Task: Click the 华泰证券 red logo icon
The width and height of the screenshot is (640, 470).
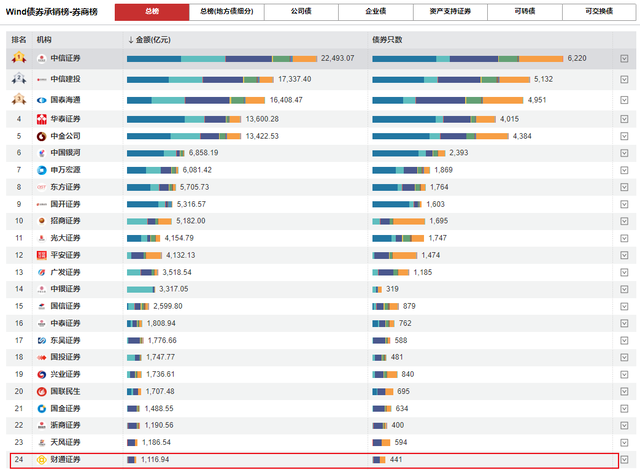Action: point(41,119)
